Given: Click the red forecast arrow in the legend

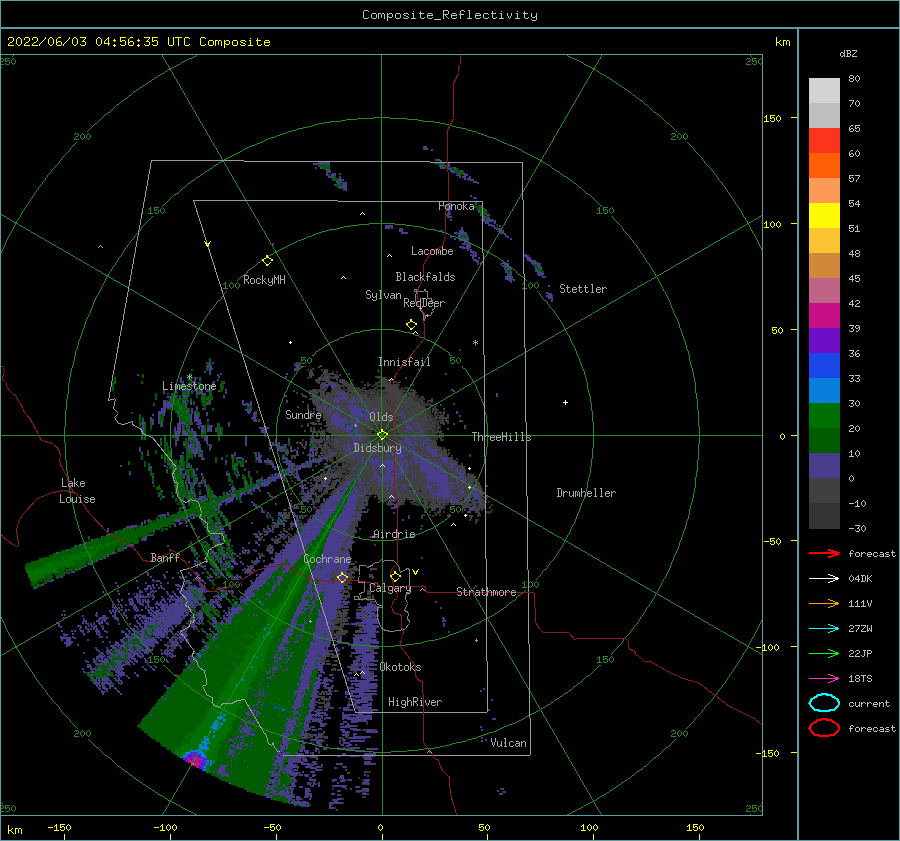Looking at the screenshot, I should coord(824,553).
